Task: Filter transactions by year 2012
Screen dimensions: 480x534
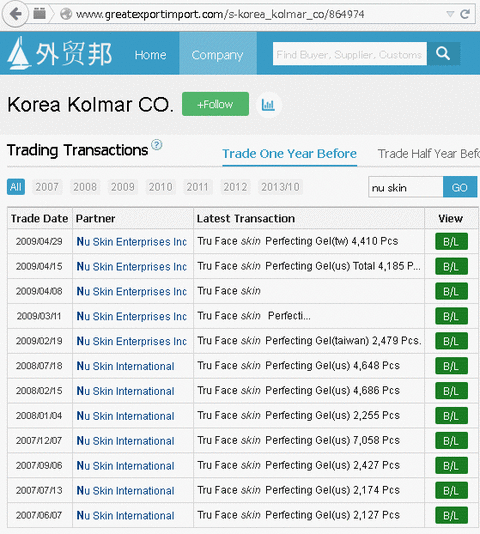Action: [235, 187]
